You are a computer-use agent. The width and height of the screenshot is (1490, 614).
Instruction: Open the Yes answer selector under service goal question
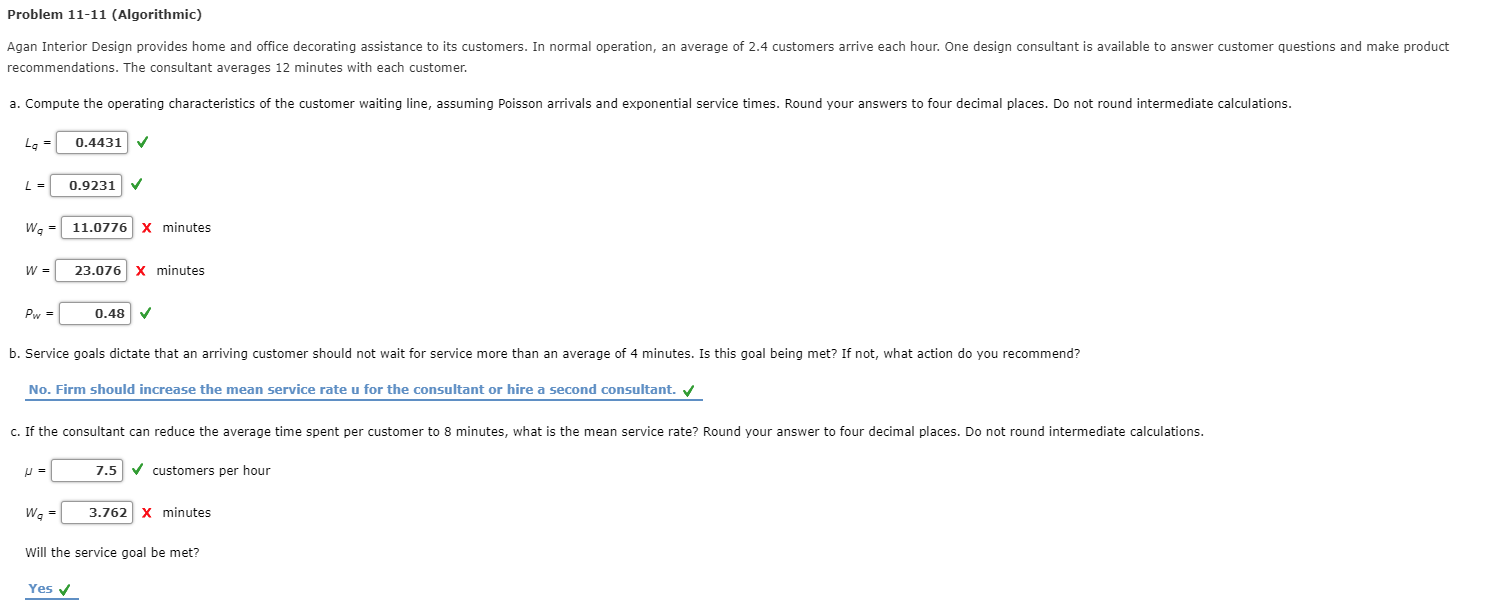tap(38, 588)
